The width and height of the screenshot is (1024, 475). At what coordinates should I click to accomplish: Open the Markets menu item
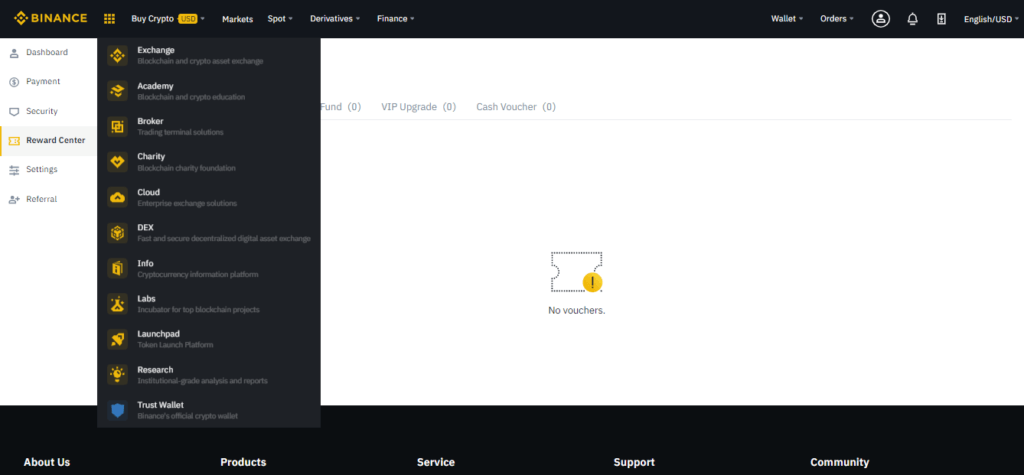coord(237,19)
